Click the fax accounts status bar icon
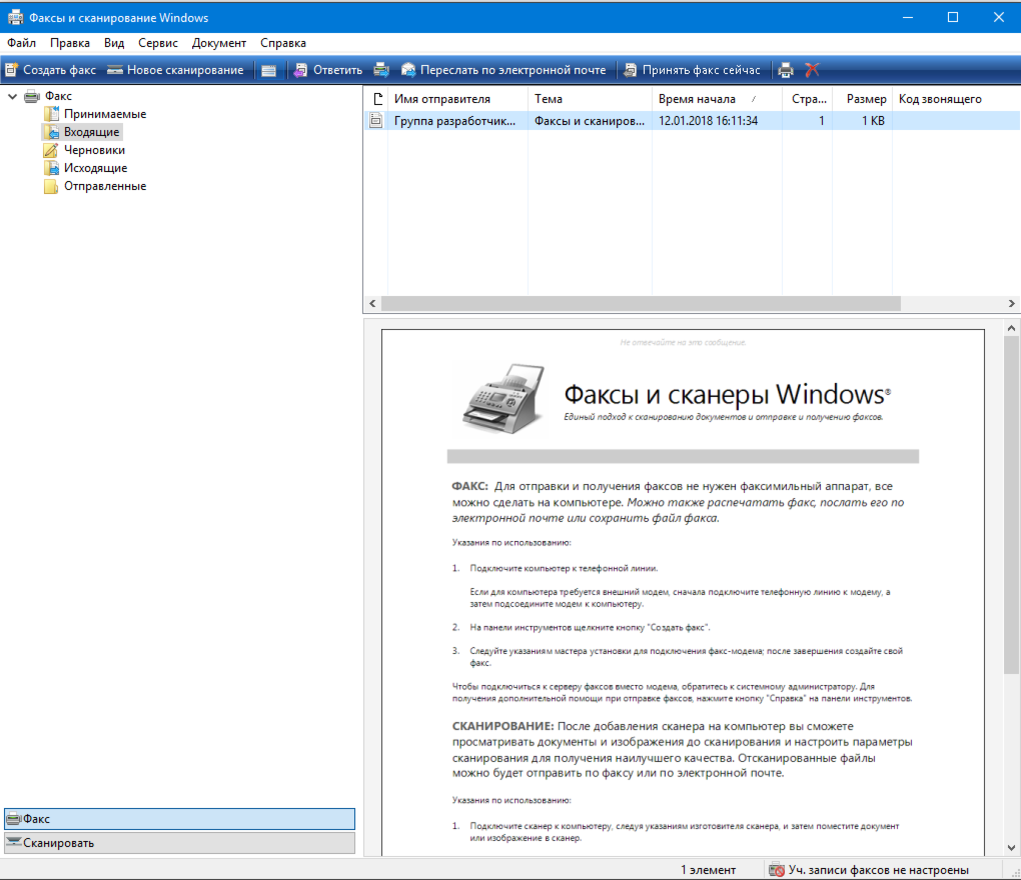1021x880 pixels. coord(776,870)
